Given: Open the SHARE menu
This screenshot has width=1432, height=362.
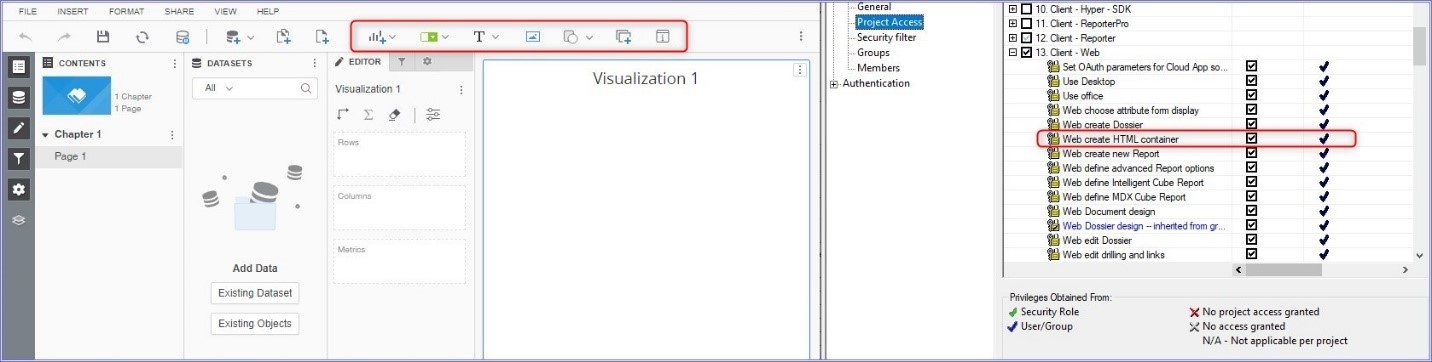Looking at the screenshot, I should coord(179,11).
